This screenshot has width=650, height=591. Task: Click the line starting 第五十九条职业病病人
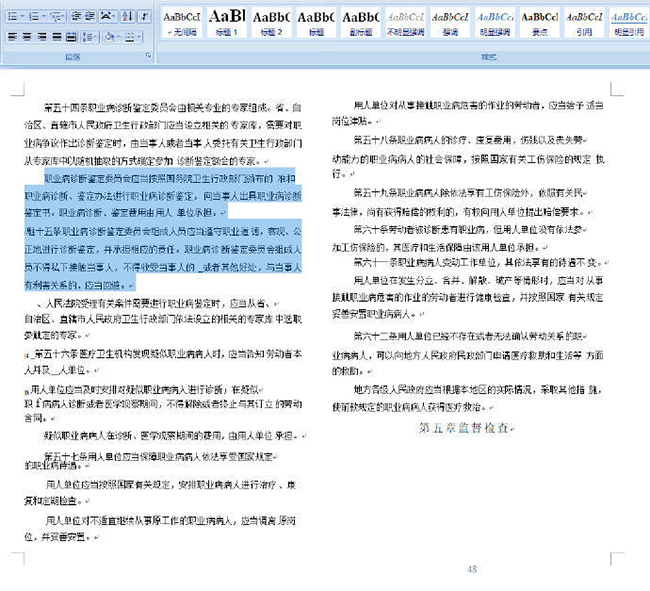[x=468, y=192]
